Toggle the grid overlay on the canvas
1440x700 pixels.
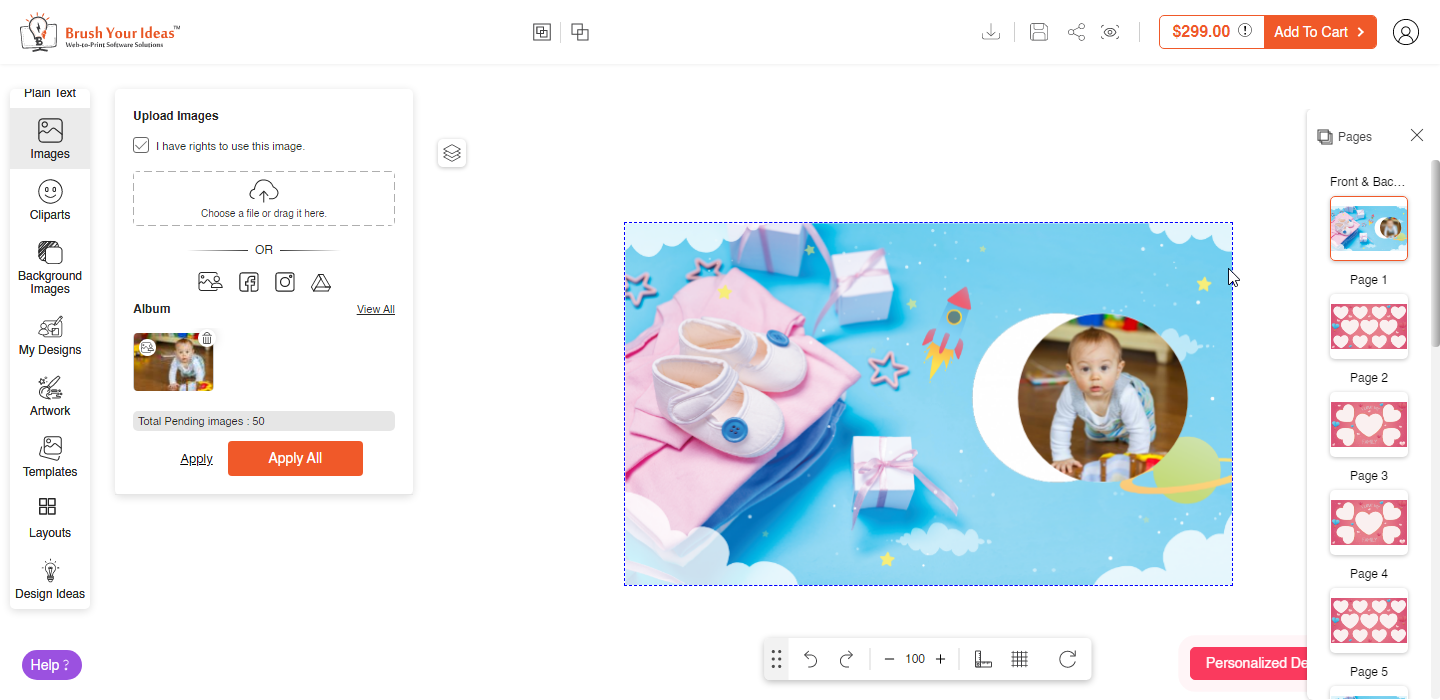(1019, 659)
